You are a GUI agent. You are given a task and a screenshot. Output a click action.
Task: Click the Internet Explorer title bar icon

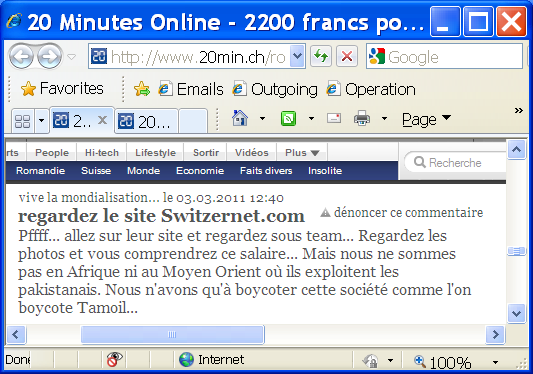(x=14, y=21)
